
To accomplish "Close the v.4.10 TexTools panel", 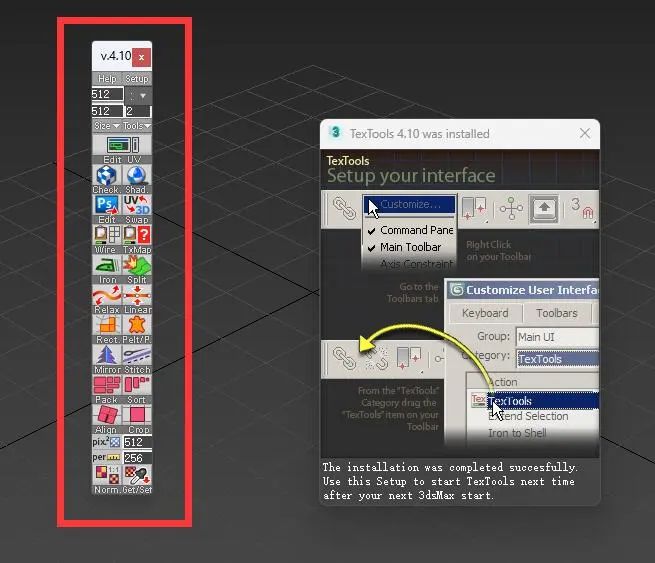I will point(142,57).
